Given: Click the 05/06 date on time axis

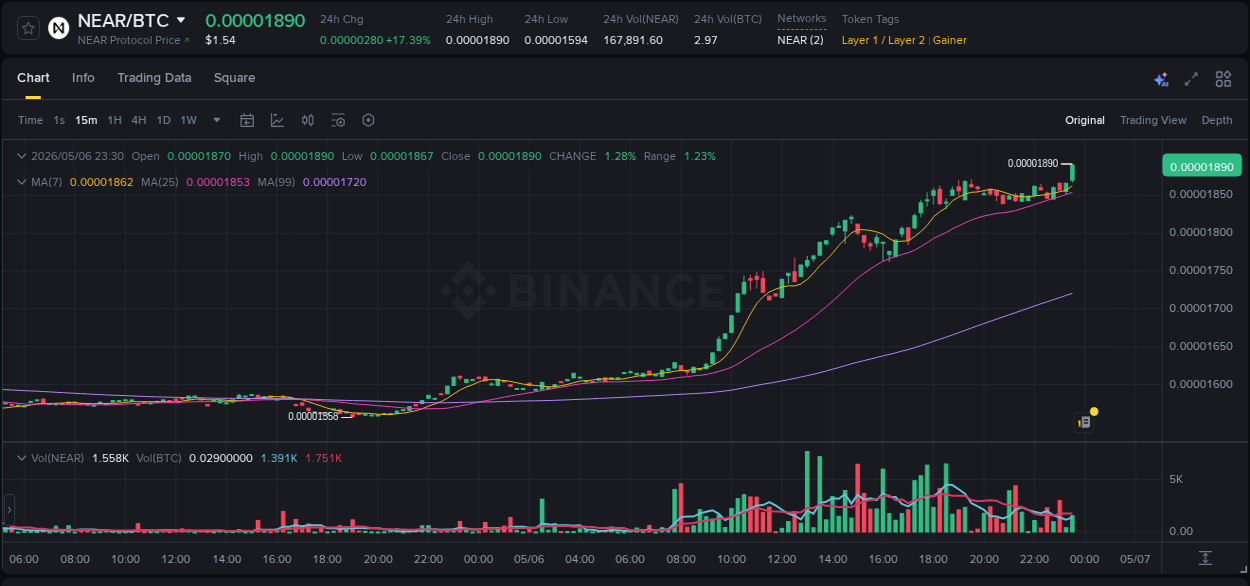Looking at the screenshot, I should click(x=528, y=558).
